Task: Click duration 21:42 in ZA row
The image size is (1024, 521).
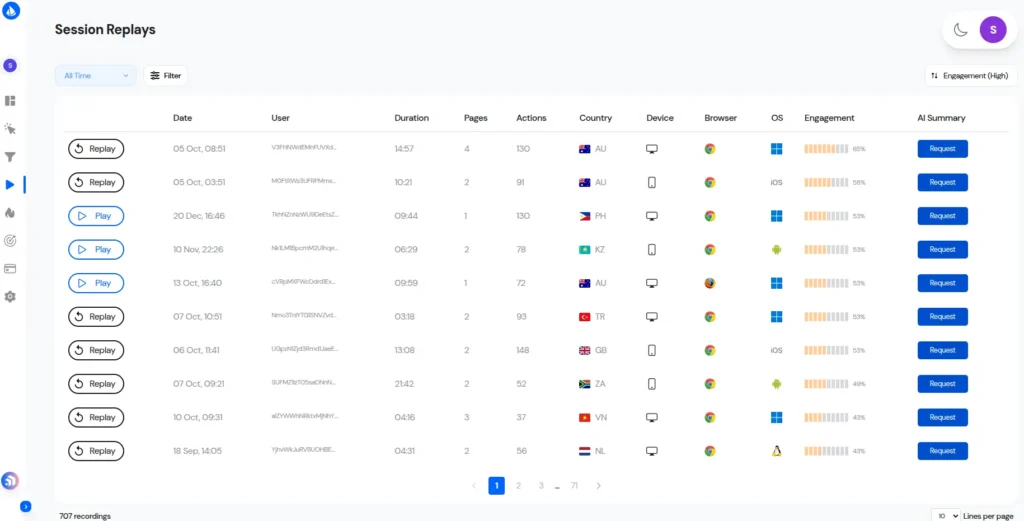Action: pos(404,384)
